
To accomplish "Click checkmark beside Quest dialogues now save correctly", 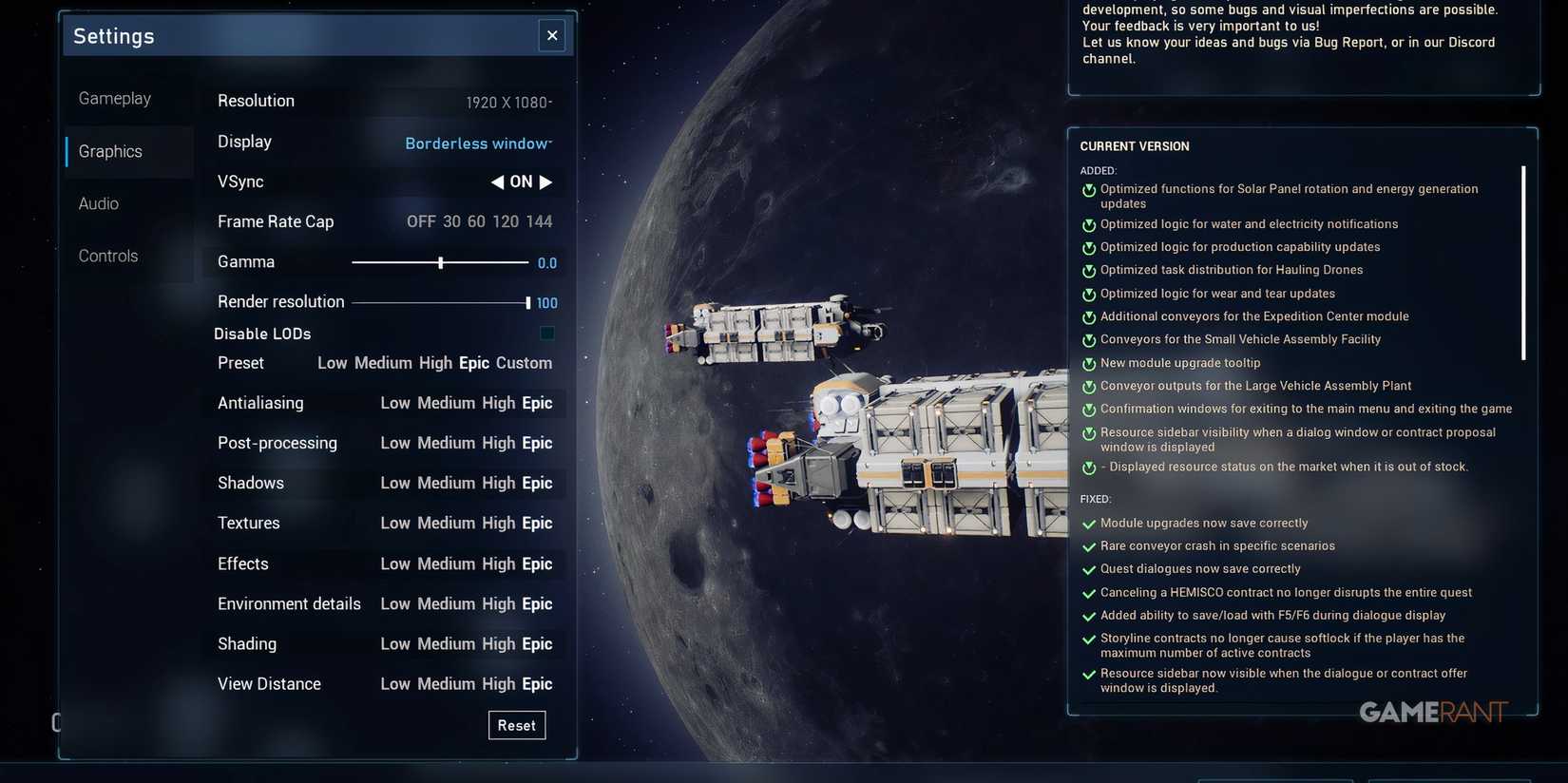I will point(1089,570).
